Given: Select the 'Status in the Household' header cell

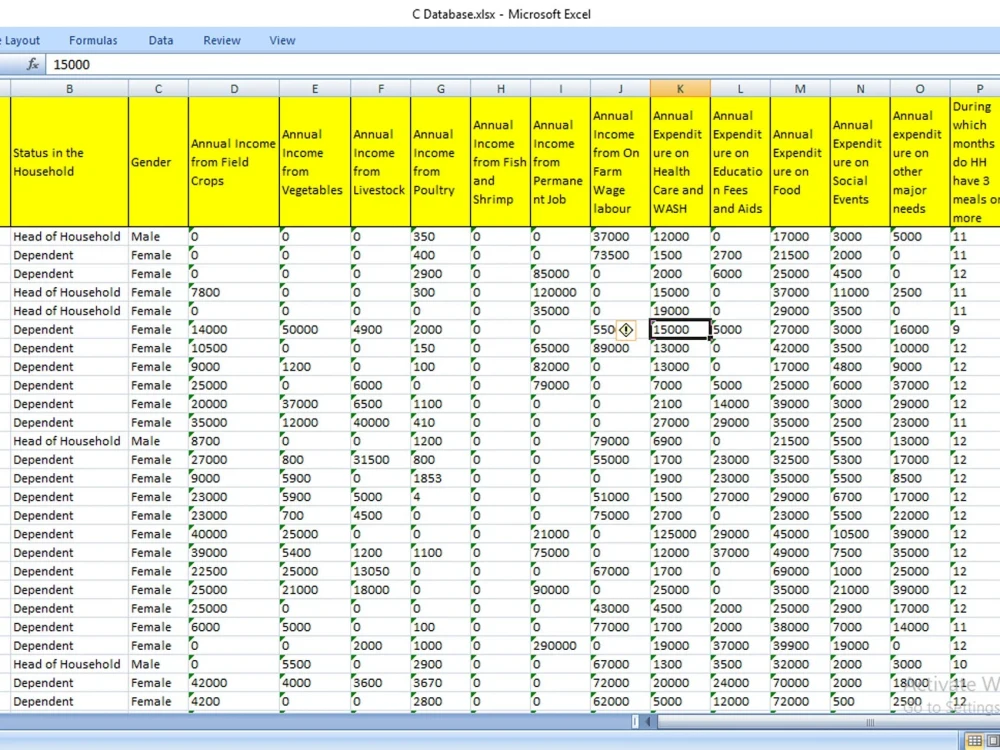Looking at the screenshot, I should [x=70, y=162].
